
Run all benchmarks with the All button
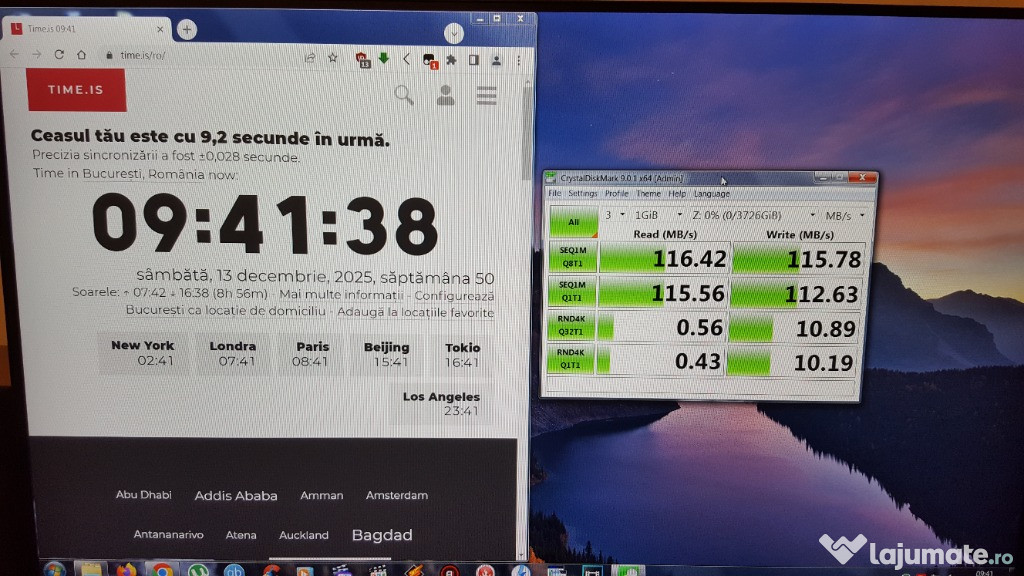point(573,222)
